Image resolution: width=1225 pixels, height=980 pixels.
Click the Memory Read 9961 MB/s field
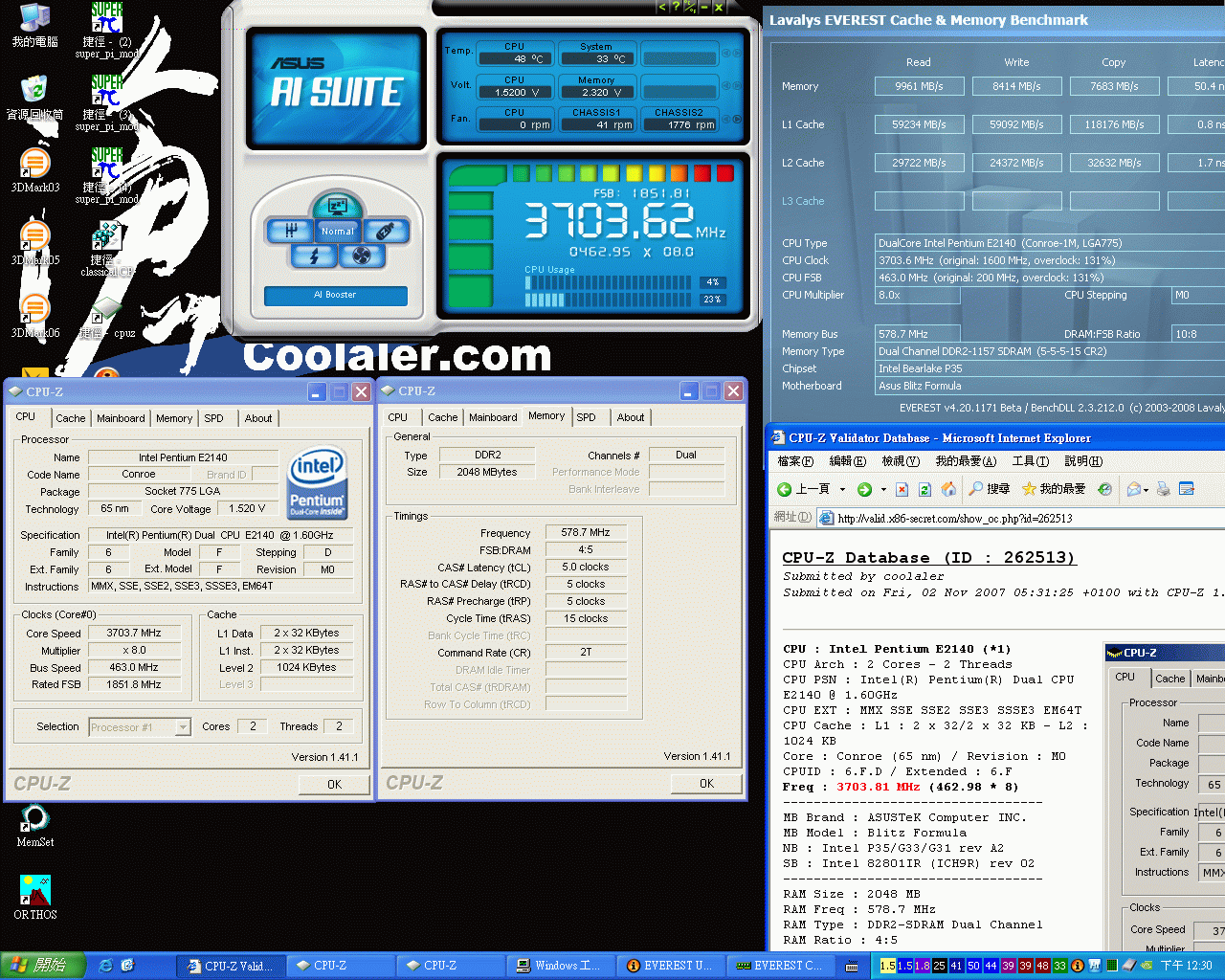919,86
